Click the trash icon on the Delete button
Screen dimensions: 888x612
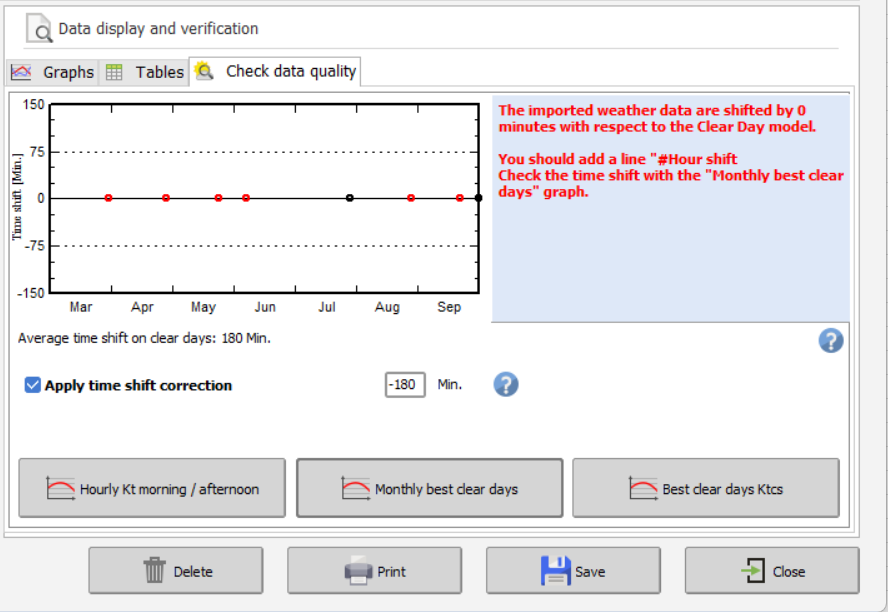(x=154, y=571)
